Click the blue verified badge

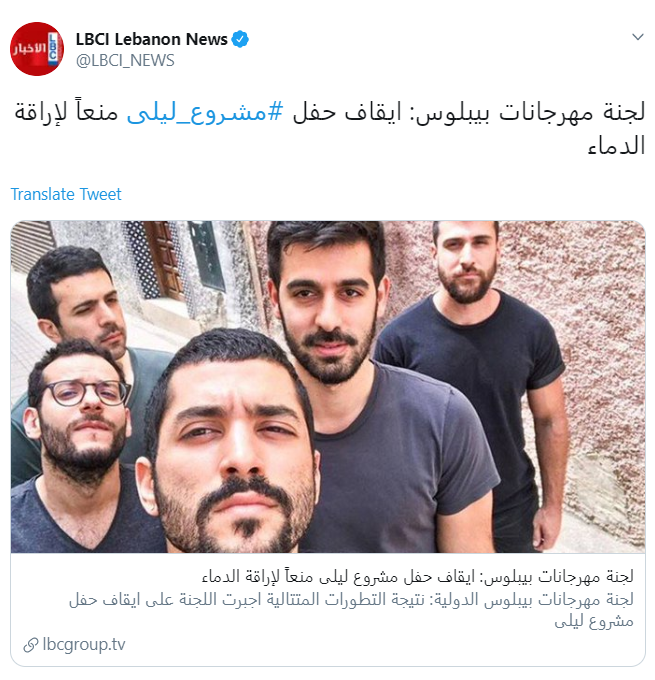(240, 39)
